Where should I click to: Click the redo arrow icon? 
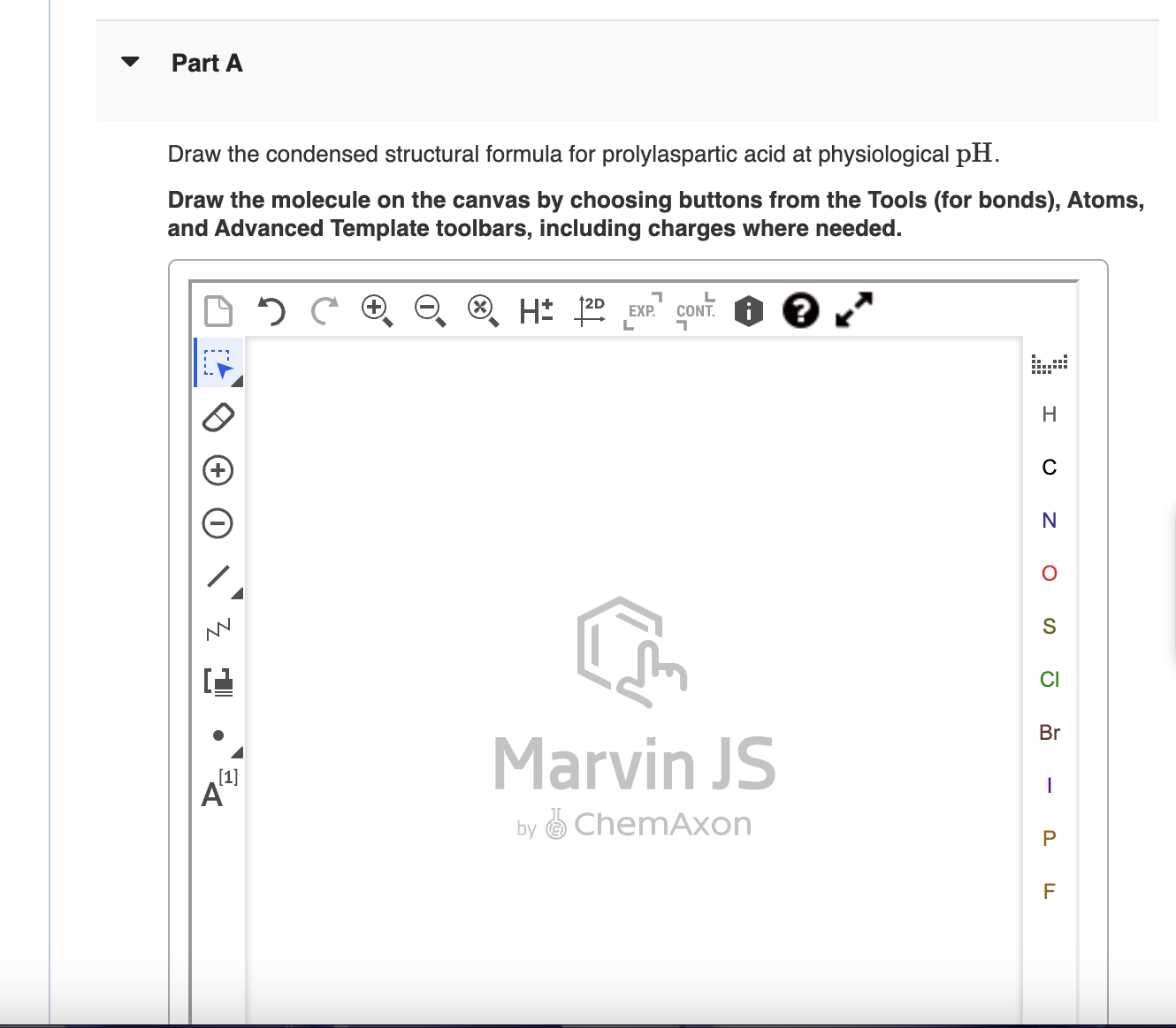325,310
